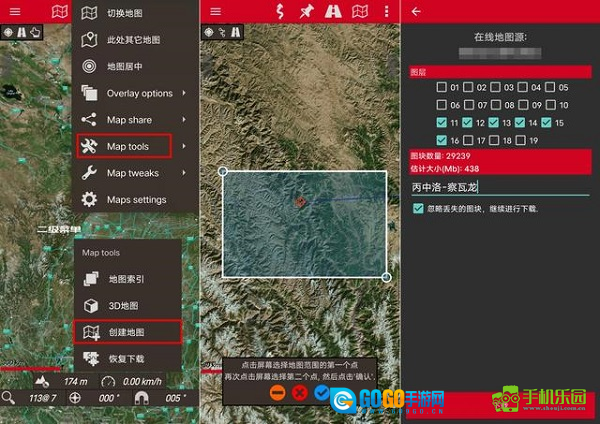Confirm selection with blue checkmark

322,393
